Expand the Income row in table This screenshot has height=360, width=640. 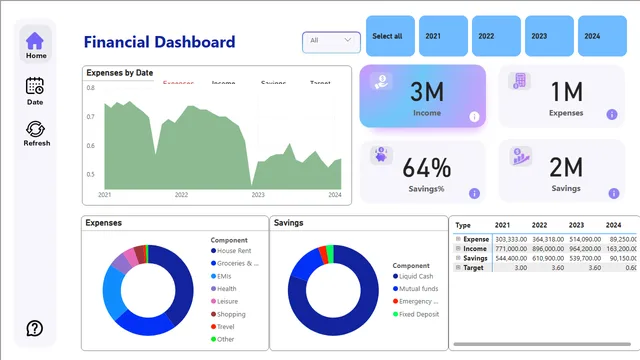[458, 248]
